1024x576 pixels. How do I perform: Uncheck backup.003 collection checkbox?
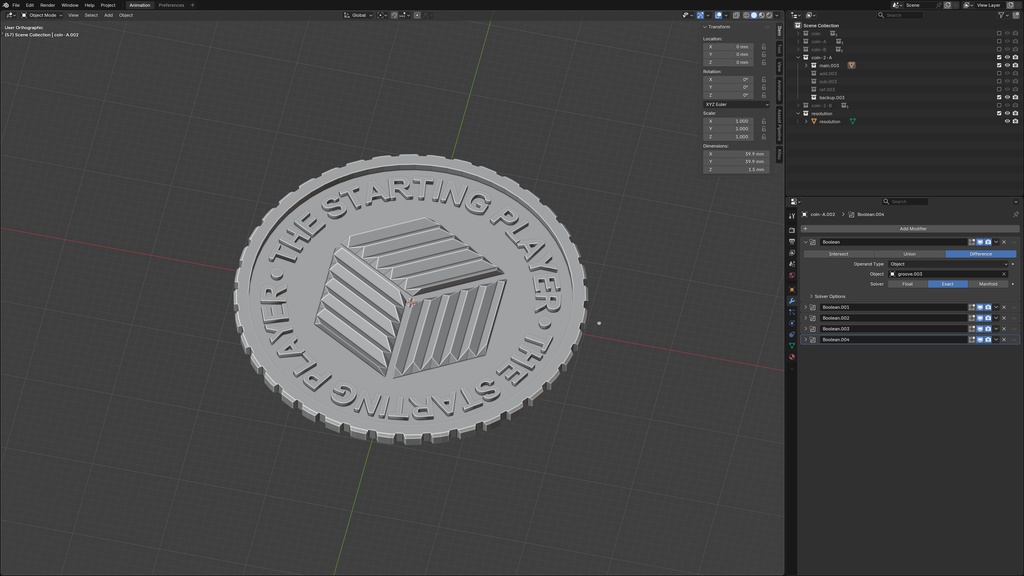(x=999, y=97)
